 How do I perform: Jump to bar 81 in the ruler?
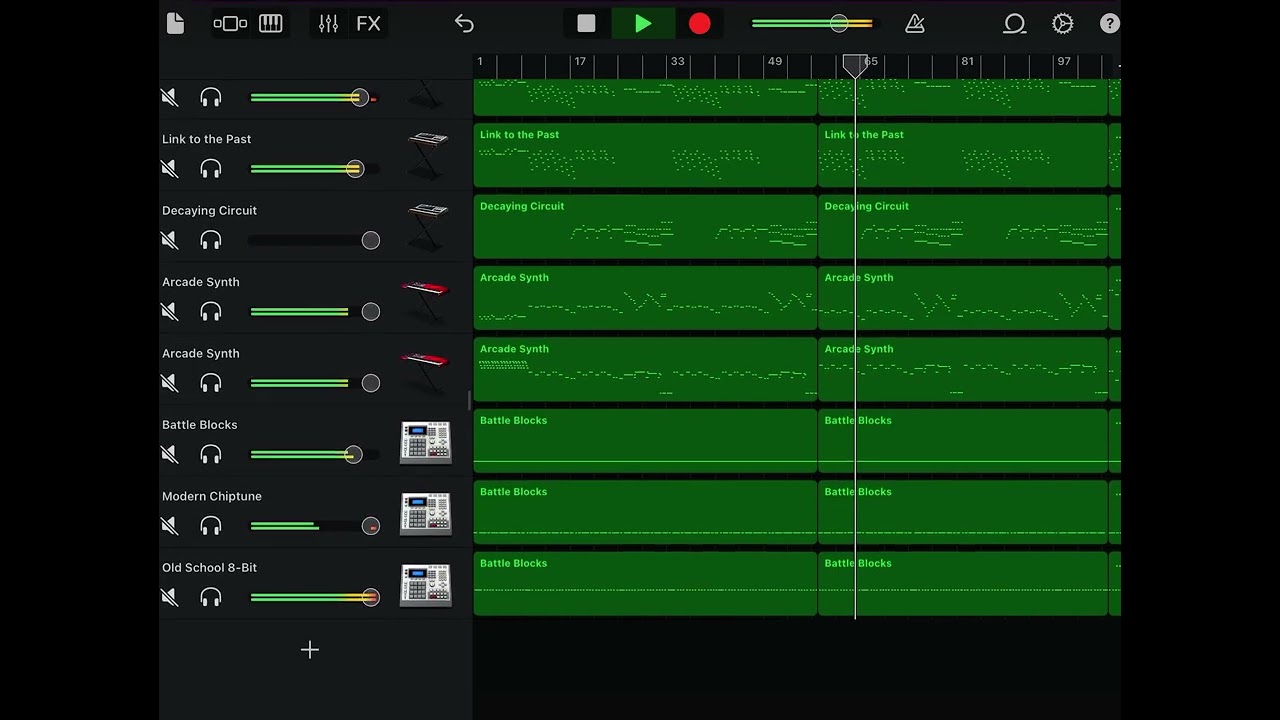click(x=967, y=62)
